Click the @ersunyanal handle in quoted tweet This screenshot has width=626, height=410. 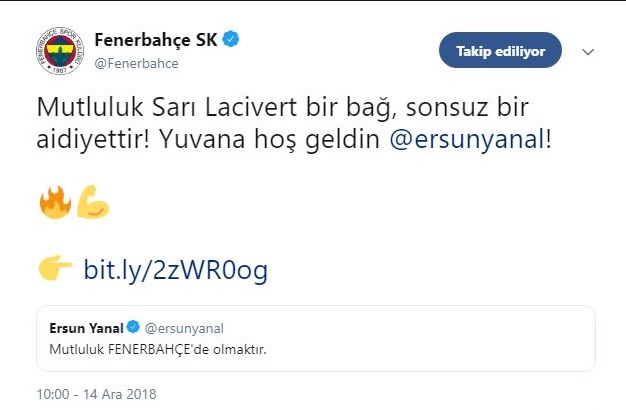[x=184, y=329]
